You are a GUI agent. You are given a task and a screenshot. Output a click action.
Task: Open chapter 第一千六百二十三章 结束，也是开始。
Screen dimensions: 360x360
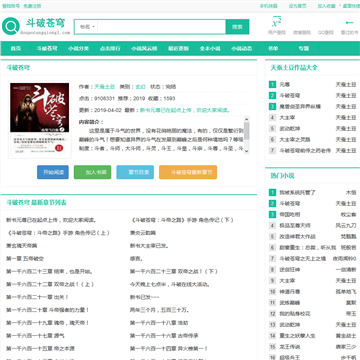click(49, 271)
